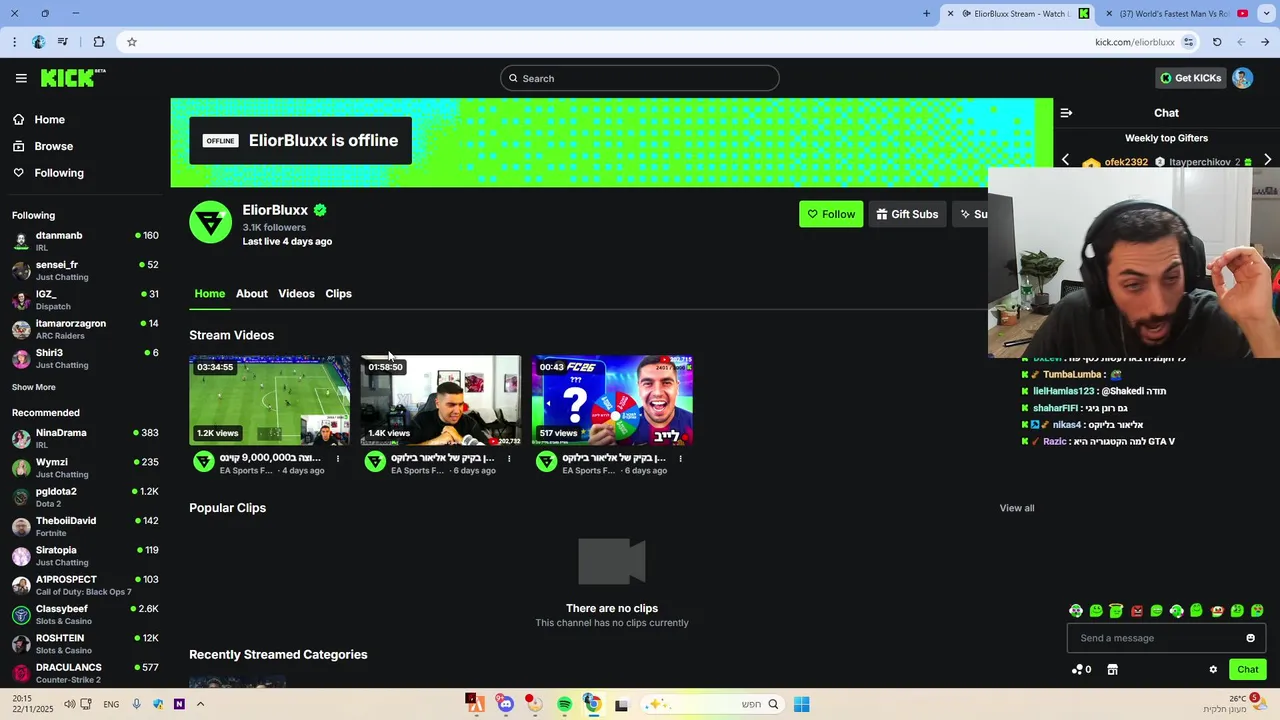Follow the EliorBluxx channel
The height and width of the screenshot is (720, 1280).
tap(831, 214)
